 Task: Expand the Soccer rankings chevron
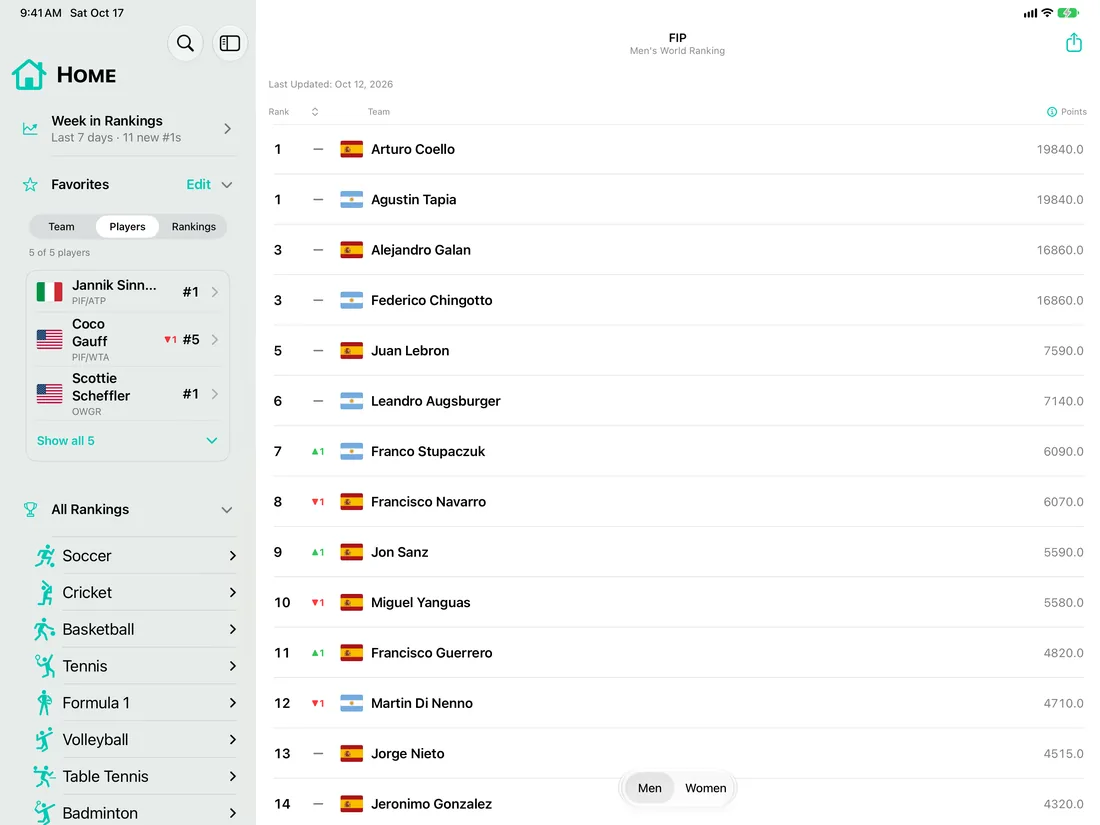click(x=232, y=556)
